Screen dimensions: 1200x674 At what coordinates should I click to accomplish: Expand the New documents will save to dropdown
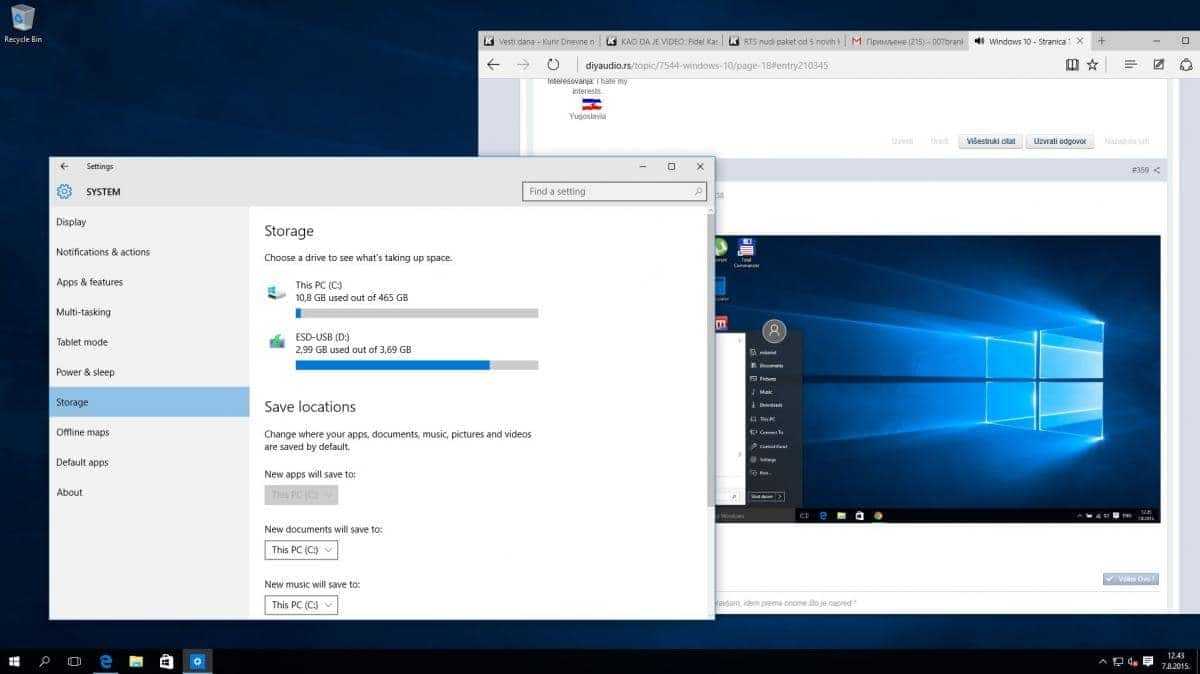301,550
